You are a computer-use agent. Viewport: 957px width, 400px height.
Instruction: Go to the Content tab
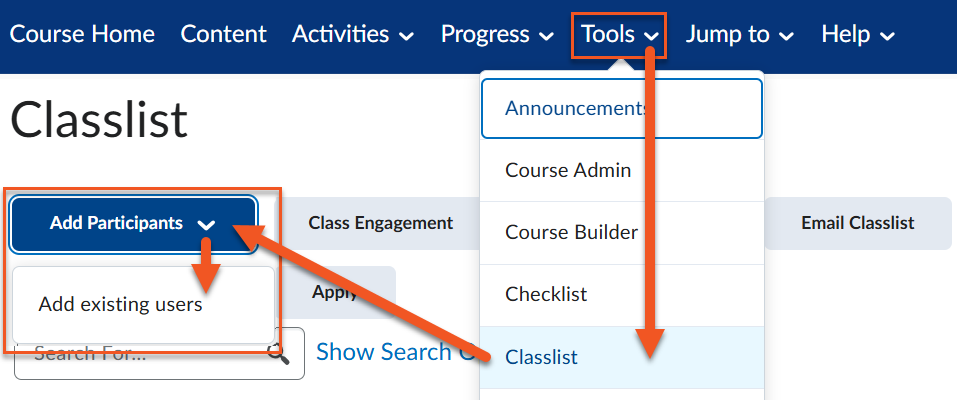pyautogui.click(x=223, y=34)
